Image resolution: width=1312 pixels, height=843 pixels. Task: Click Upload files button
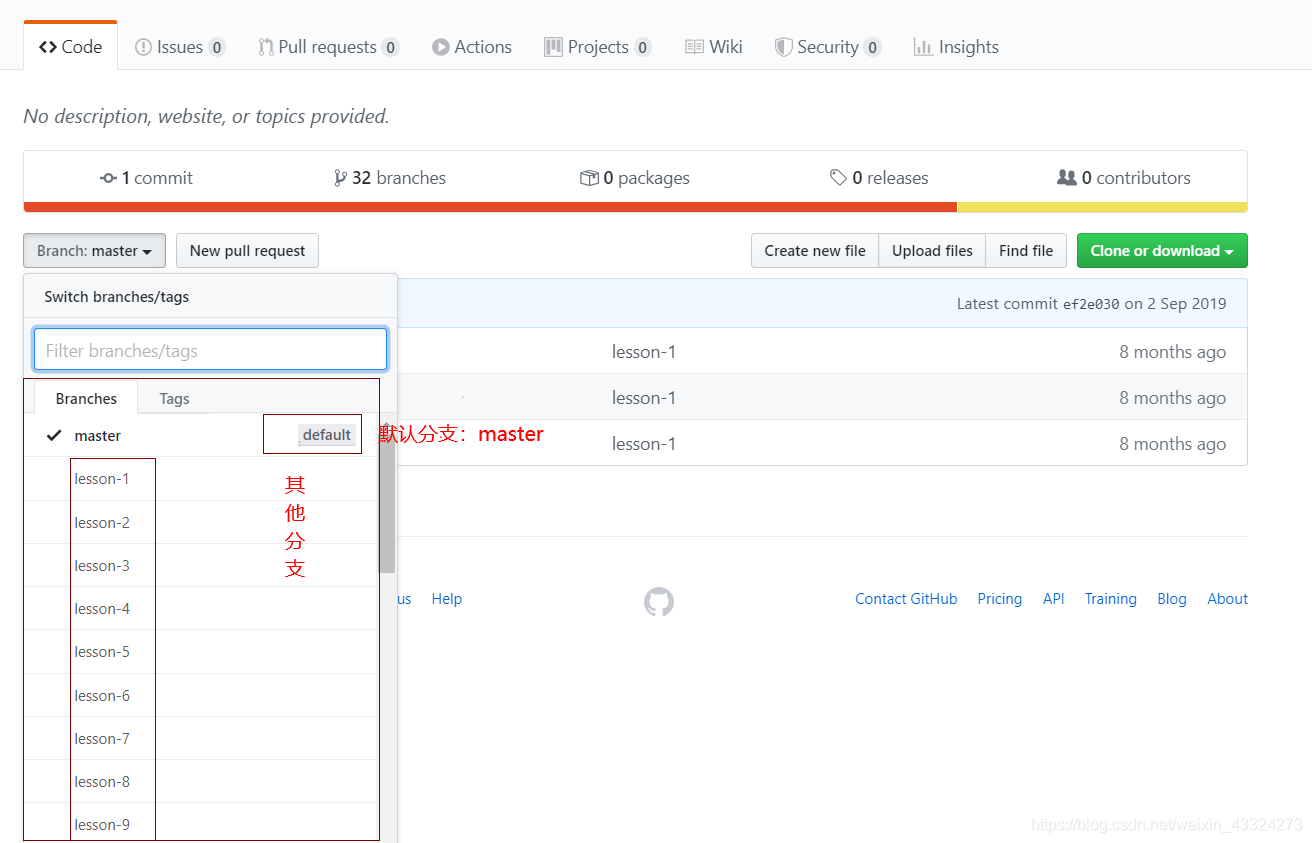pyautogui.click(x=932, y=251)
